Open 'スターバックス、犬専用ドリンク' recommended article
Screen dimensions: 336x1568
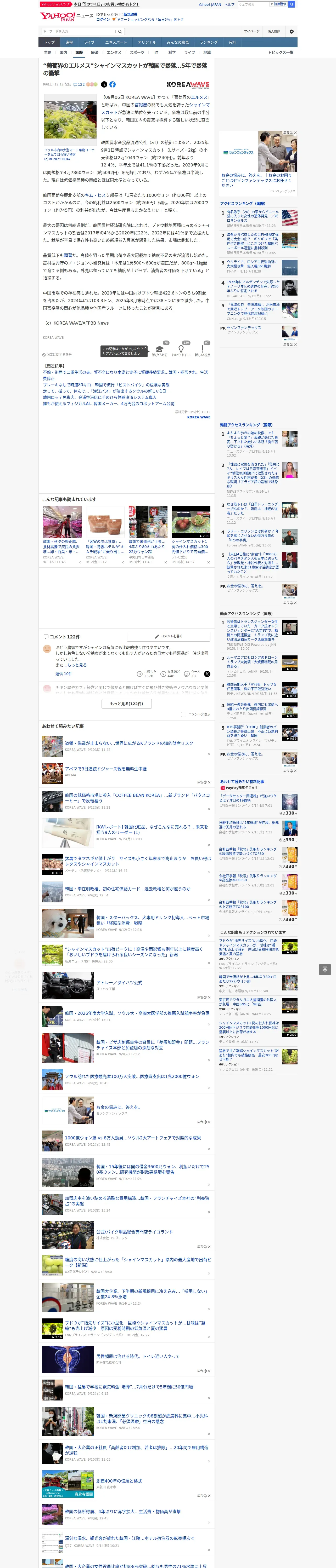point(153,920)
